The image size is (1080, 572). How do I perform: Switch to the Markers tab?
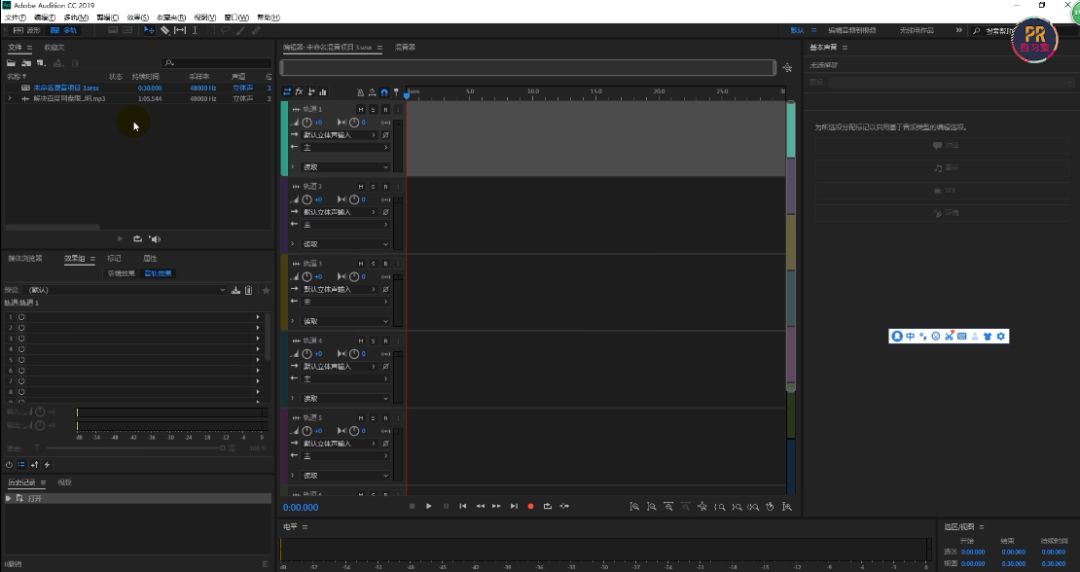[114, 258]
